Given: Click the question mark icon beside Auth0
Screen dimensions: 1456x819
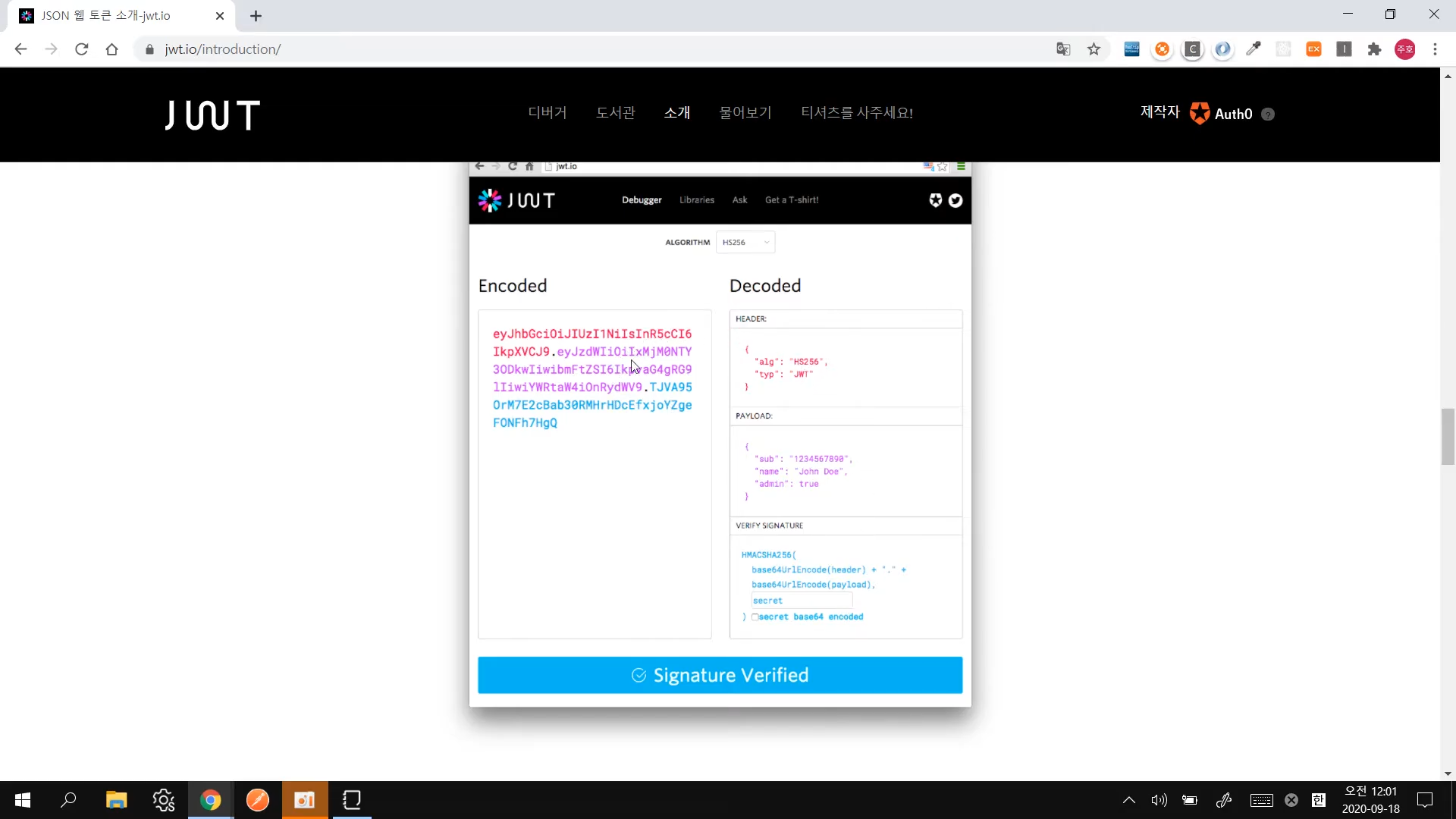Looking at the screenshot, I should click(1268, 115).
